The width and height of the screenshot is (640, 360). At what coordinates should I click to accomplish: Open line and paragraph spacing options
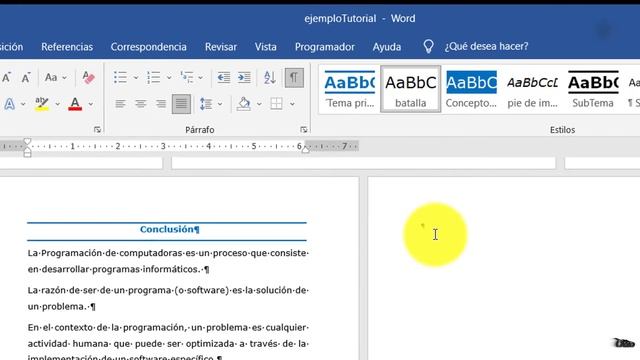tap(206, 104)
